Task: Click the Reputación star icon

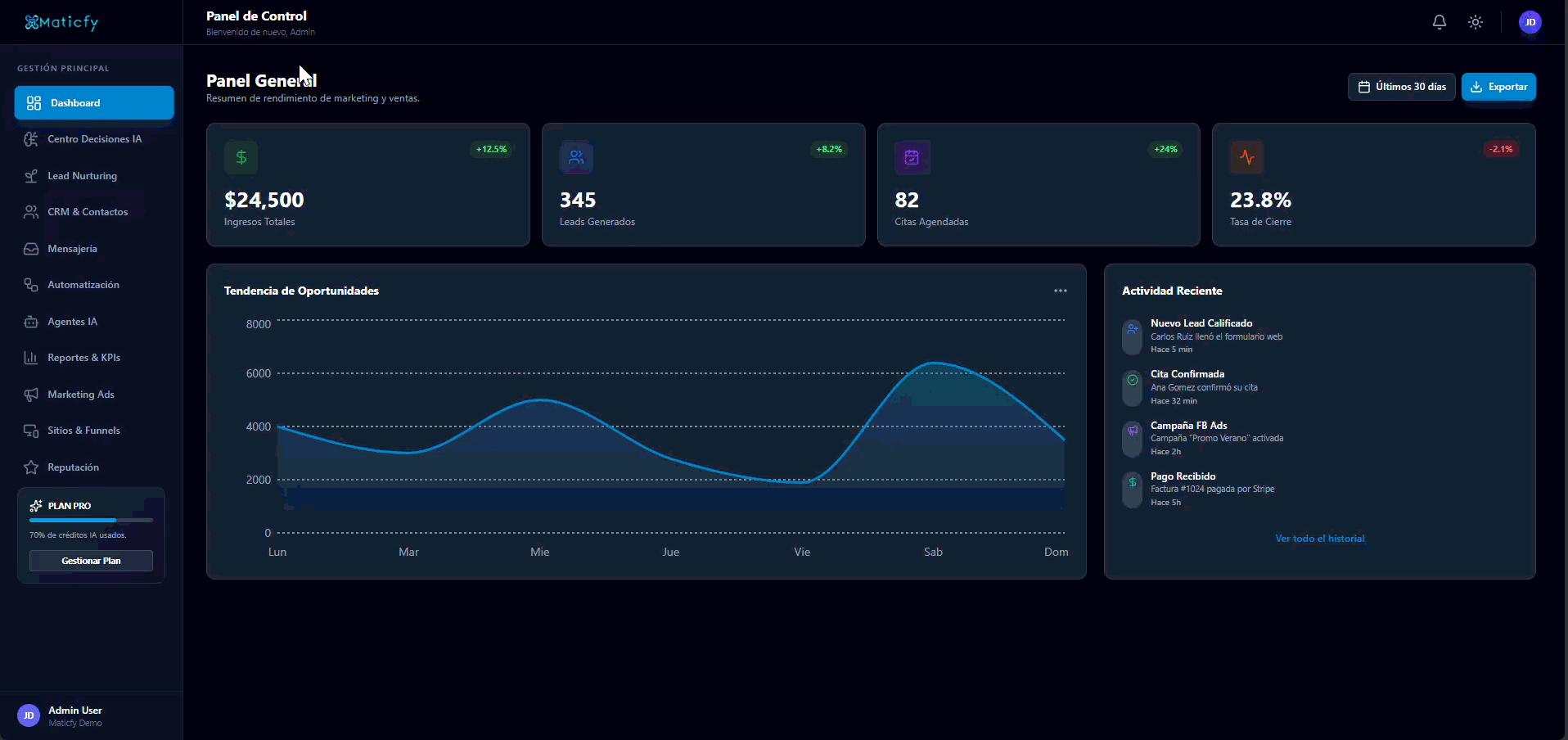Action: pos(31,467)
